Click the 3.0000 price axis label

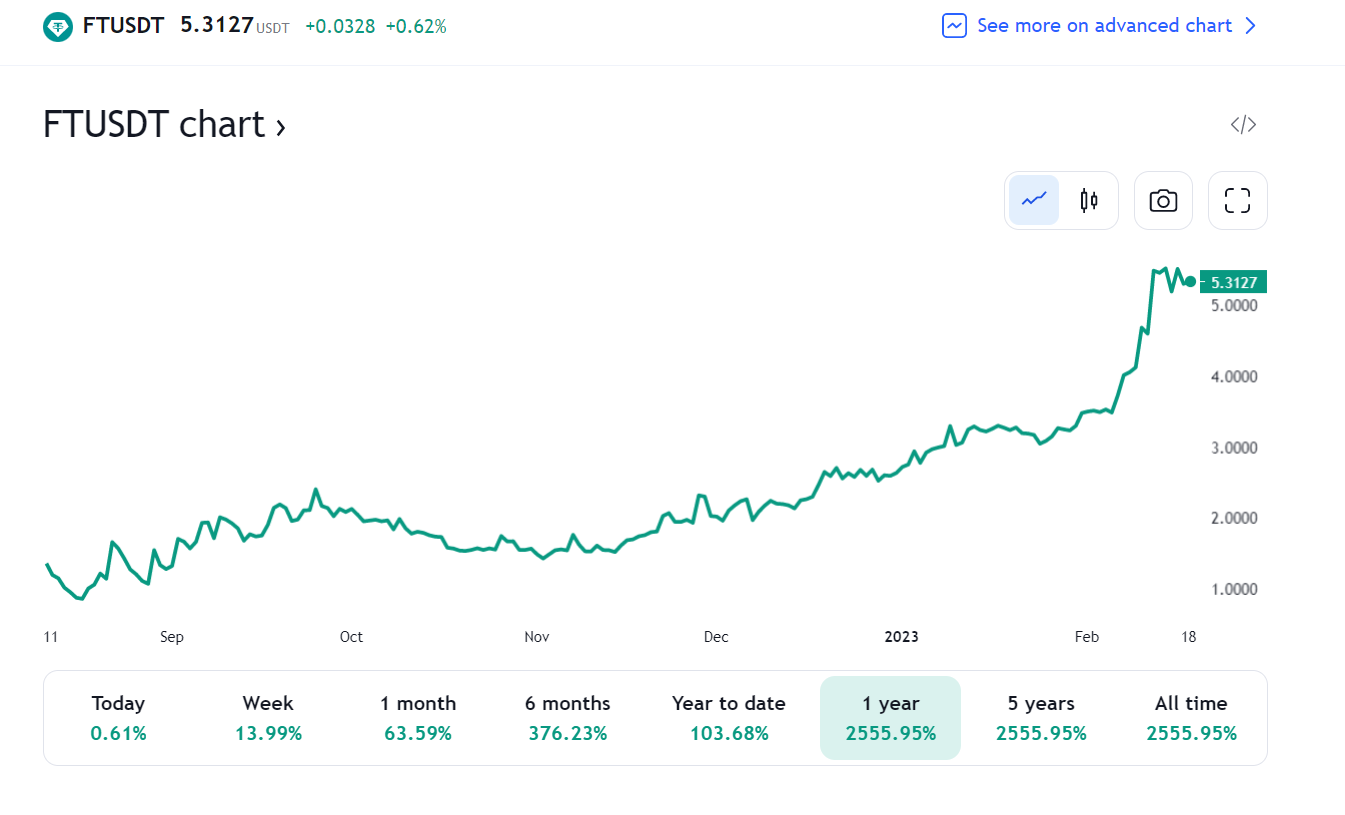[x=1234, y=448]
